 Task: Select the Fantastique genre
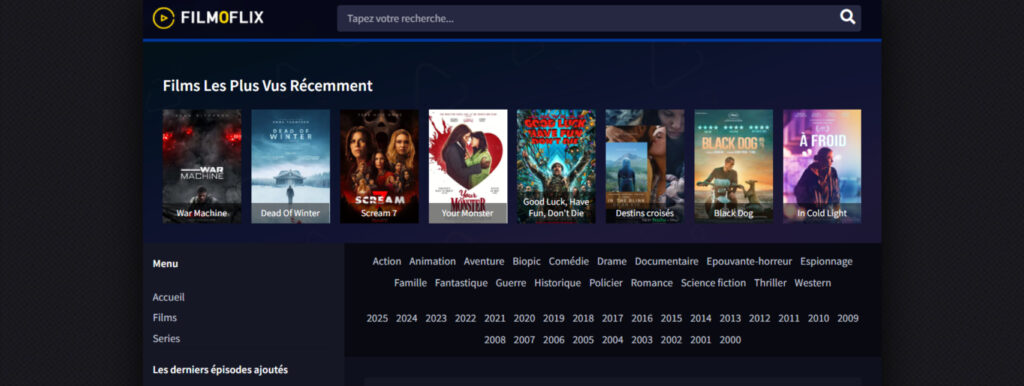461,283
